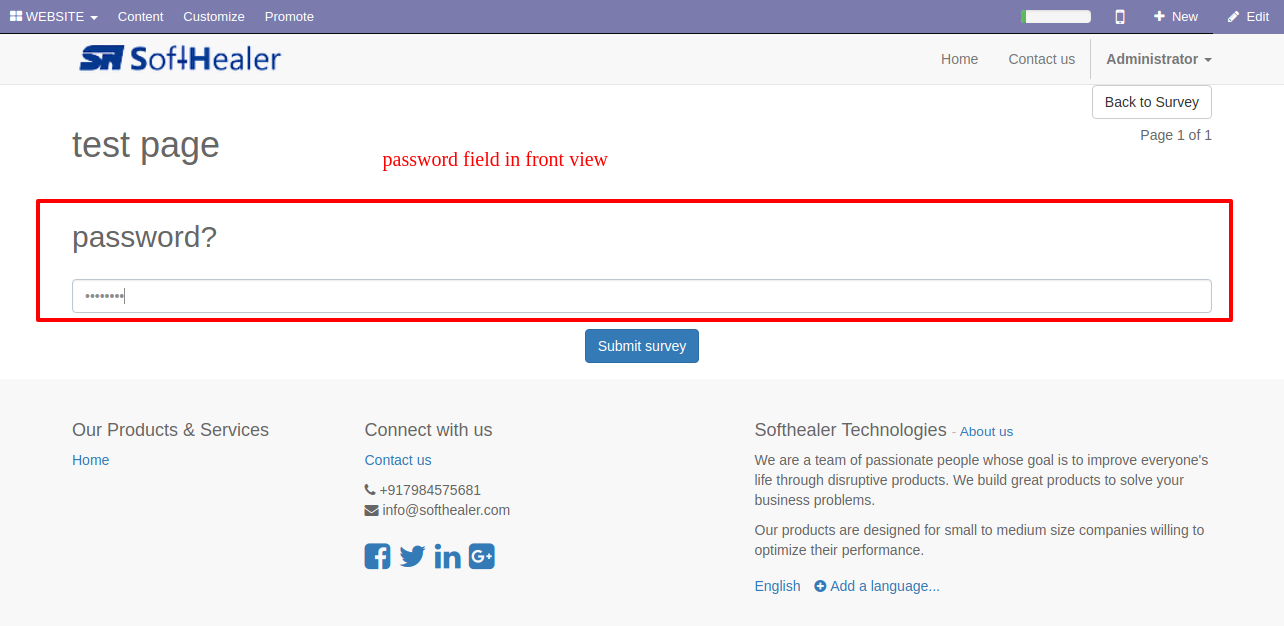Open Google Plus social icon in footer

482,557
